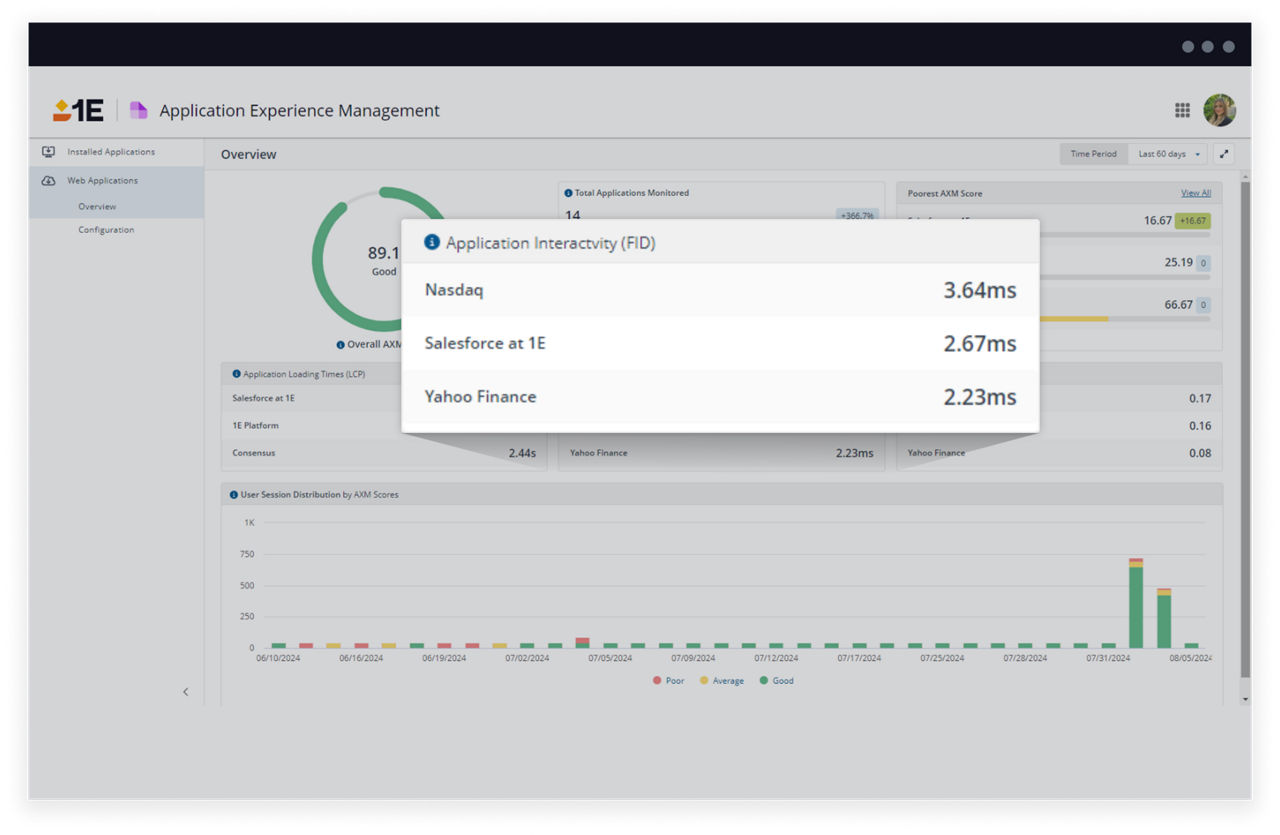Toggle Good series in chart legend
This screenshot has width=1280, height=835.
pos(777,681)
